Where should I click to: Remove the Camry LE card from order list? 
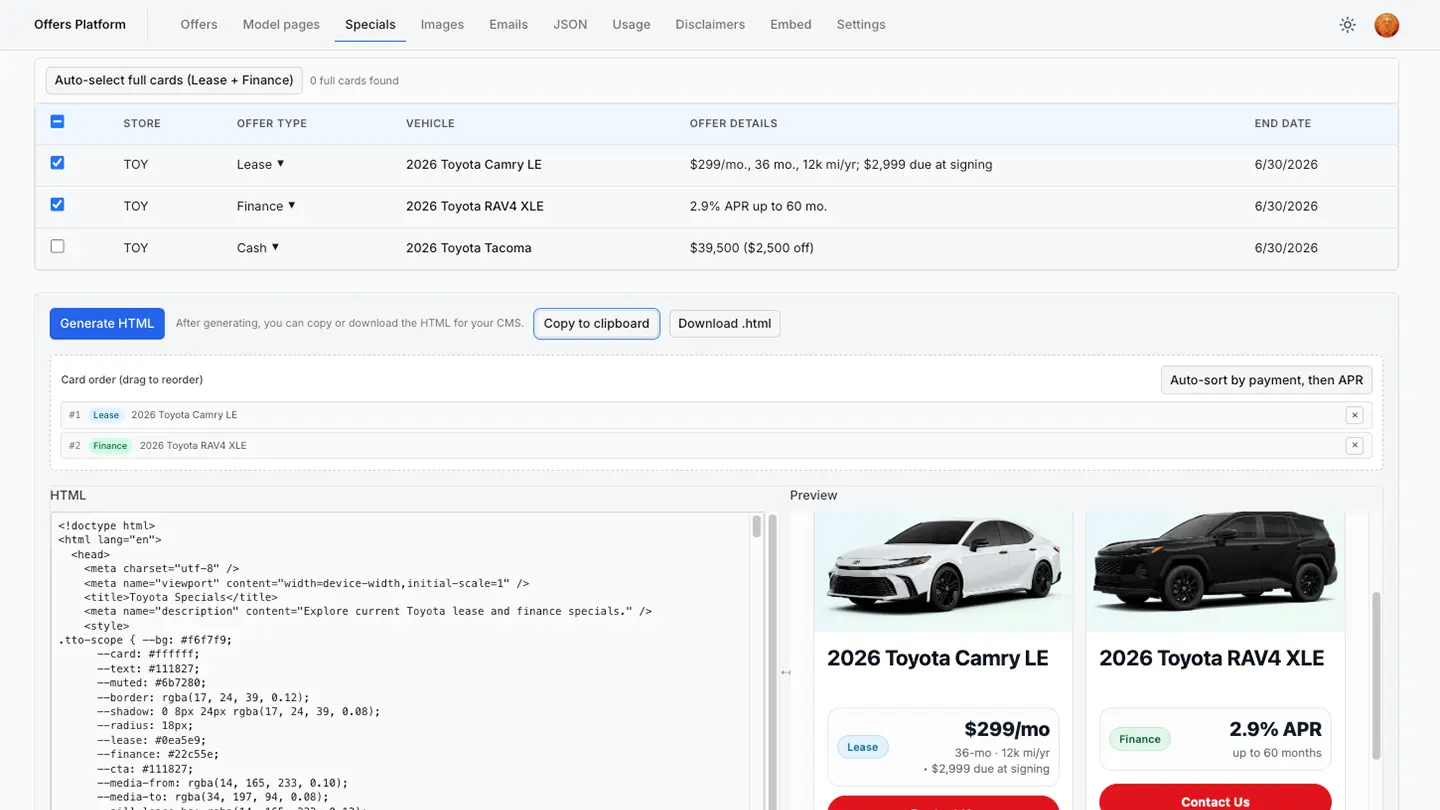point(1354,415)
